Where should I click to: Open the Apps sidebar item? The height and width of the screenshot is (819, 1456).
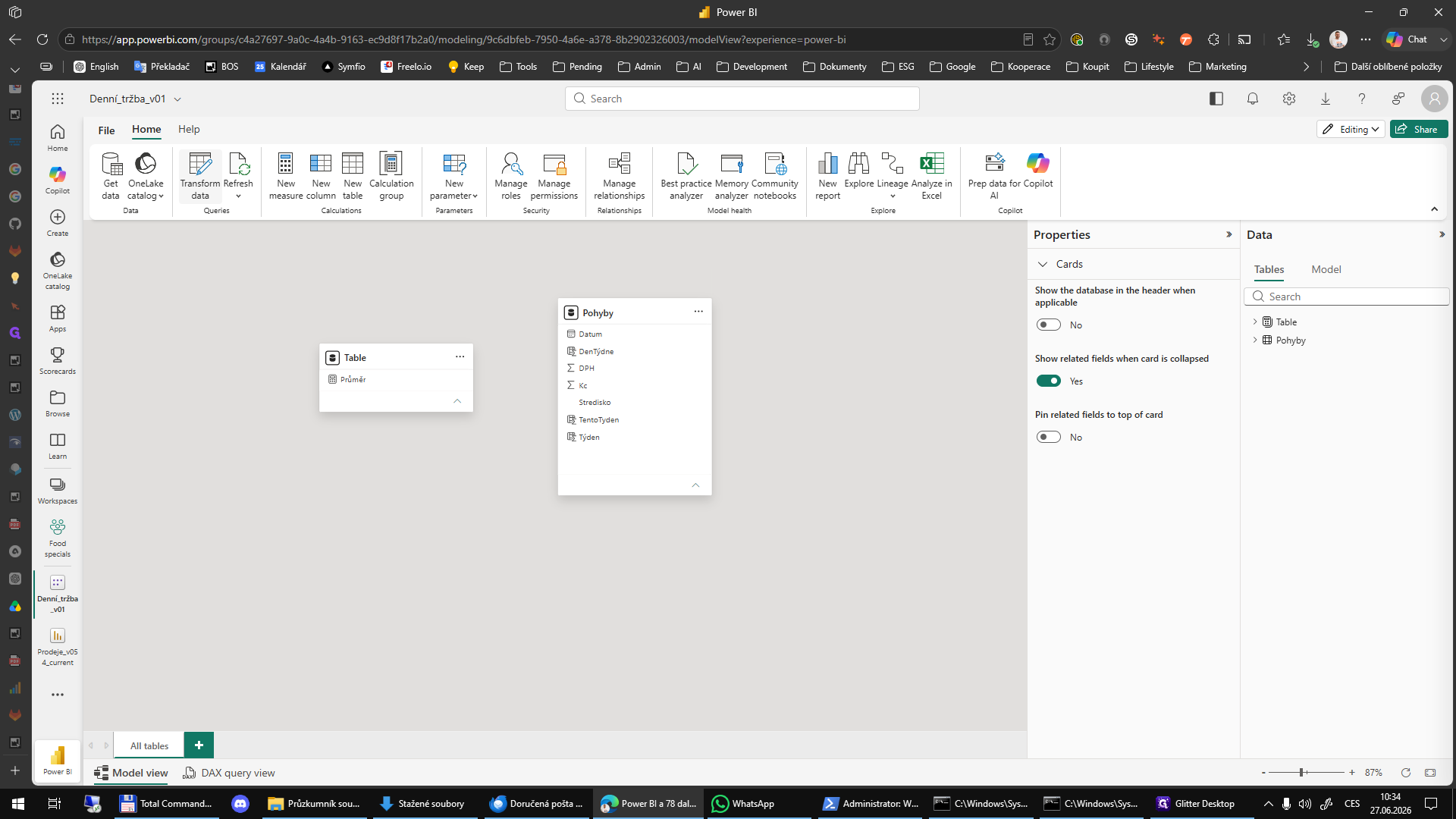pos(58,318)
